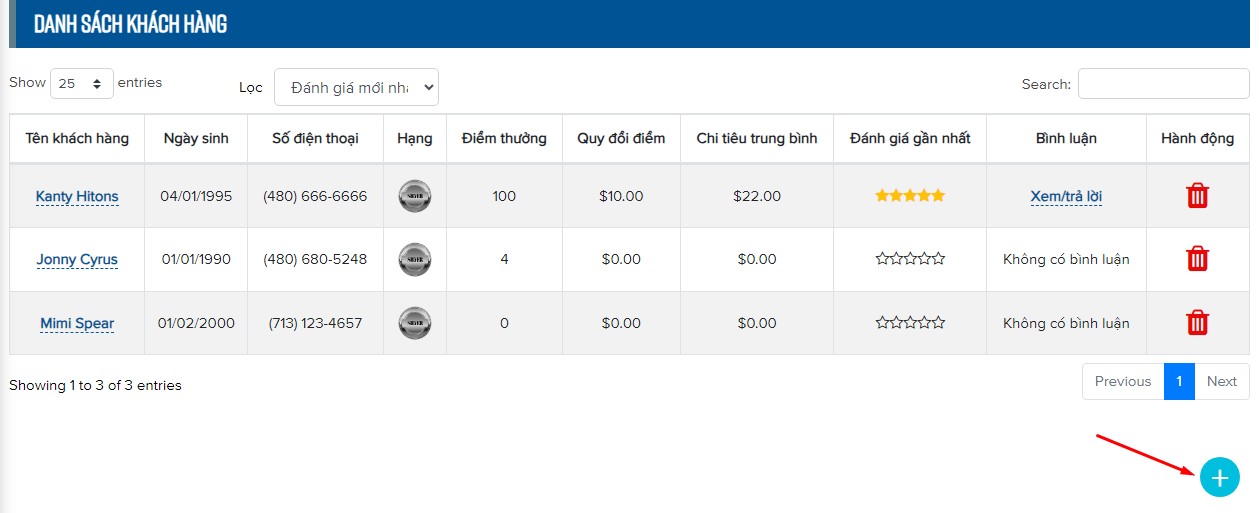Screen dimensions: 1259x513
Task: Click Kanty Hitons silver rank badge
Action: [x=414, y=196]
